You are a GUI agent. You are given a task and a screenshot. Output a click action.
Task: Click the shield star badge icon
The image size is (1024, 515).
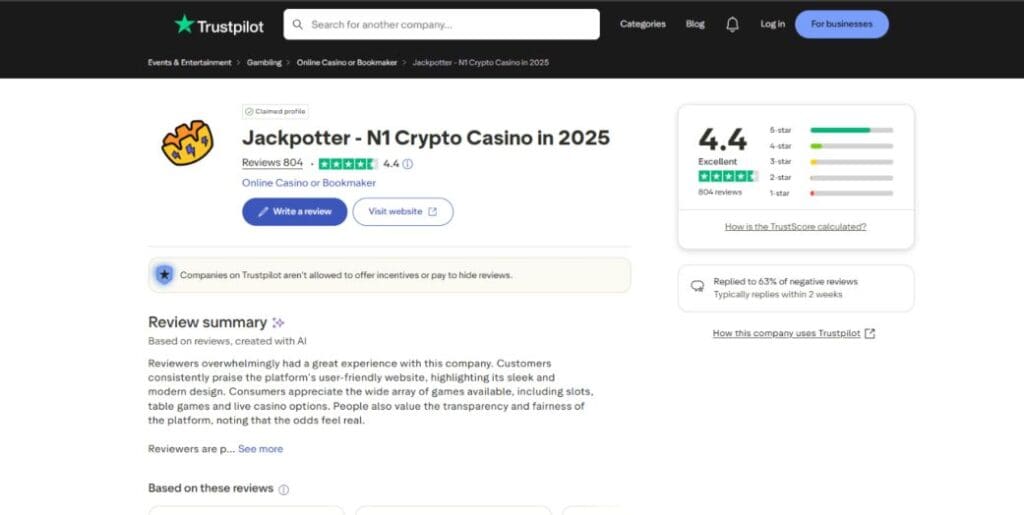(164, 274)
